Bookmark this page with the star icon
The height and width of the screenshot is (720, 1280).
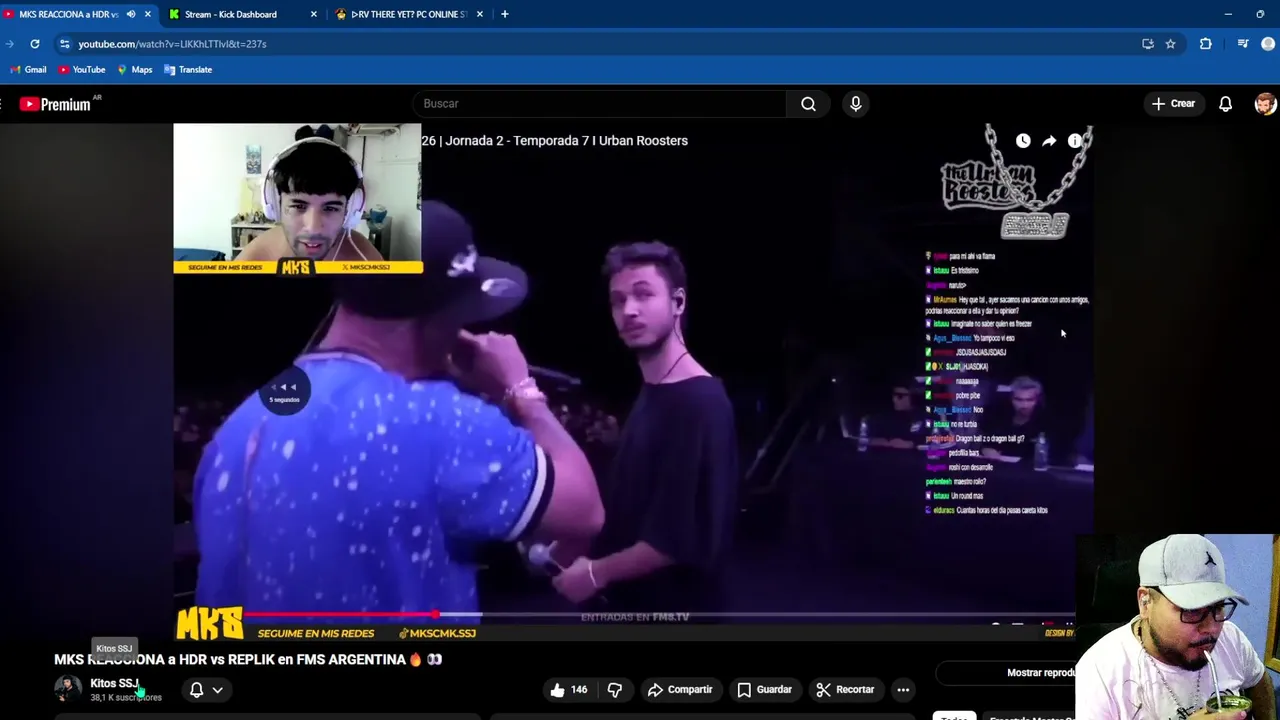(x=1170, y=44)
